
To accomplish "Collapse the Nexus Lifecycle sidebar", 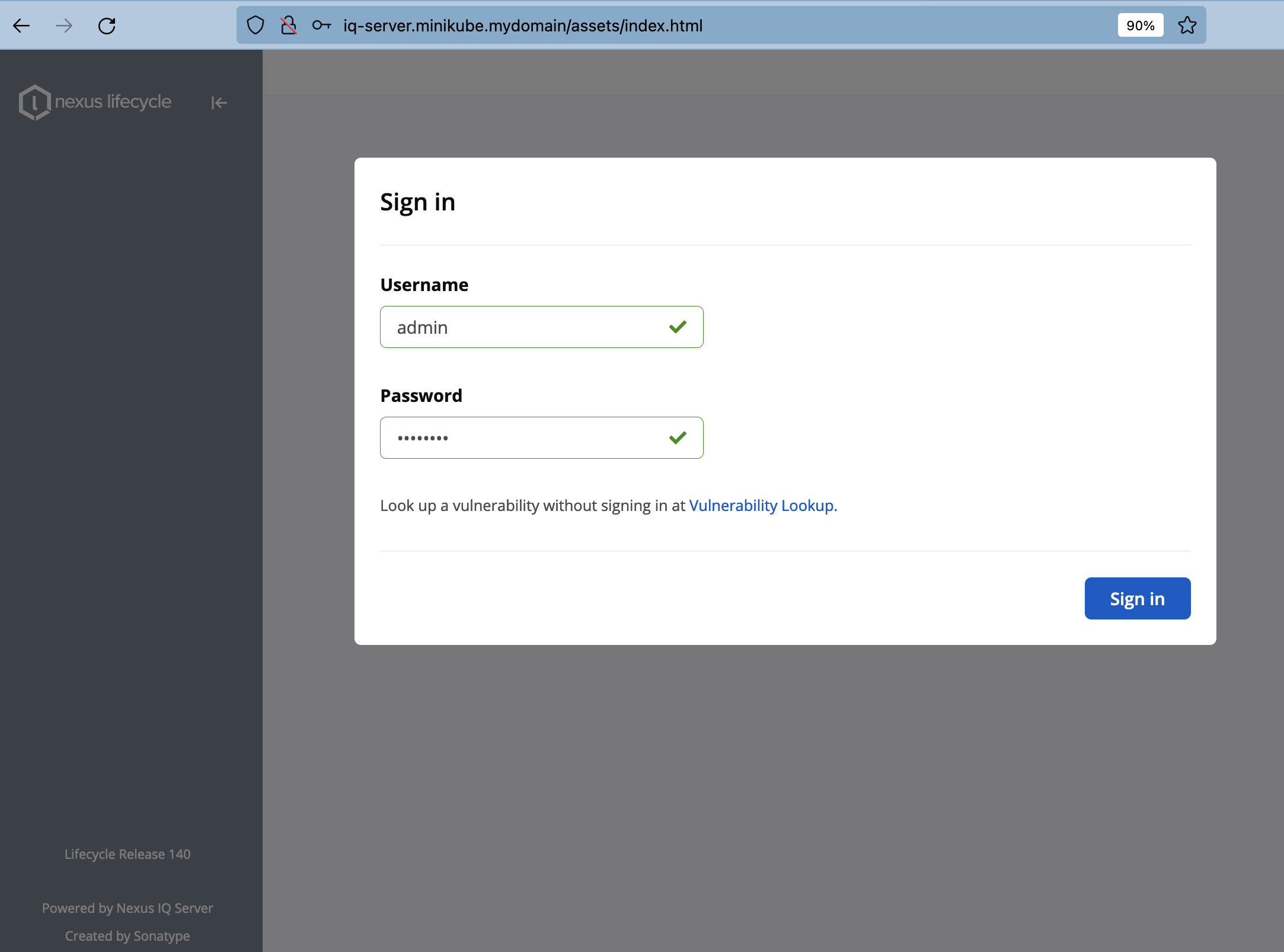I will click(219, 103).
